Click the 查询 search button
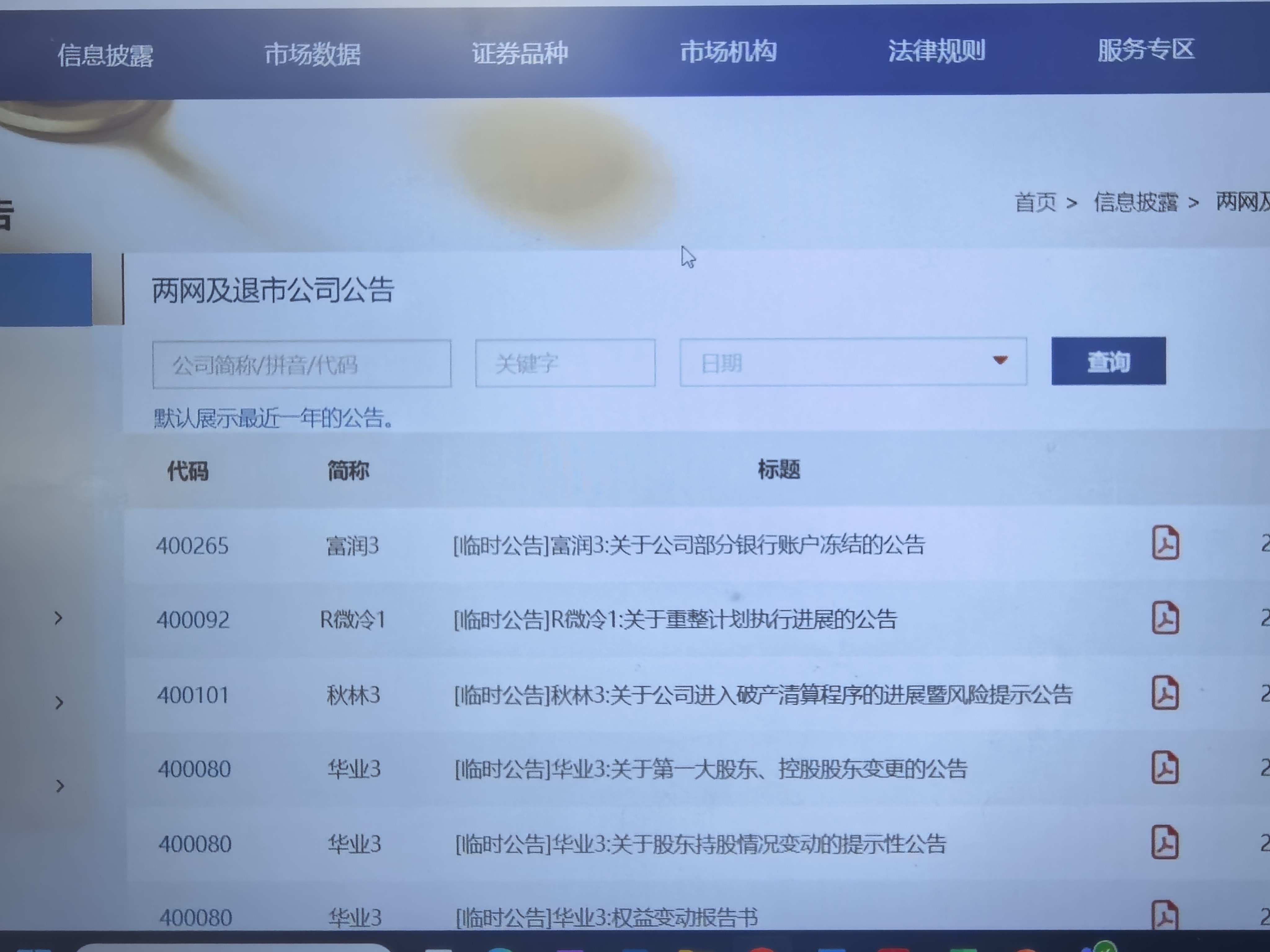This screenshot has height=952, width=1270. click(x=1108, y=362)
